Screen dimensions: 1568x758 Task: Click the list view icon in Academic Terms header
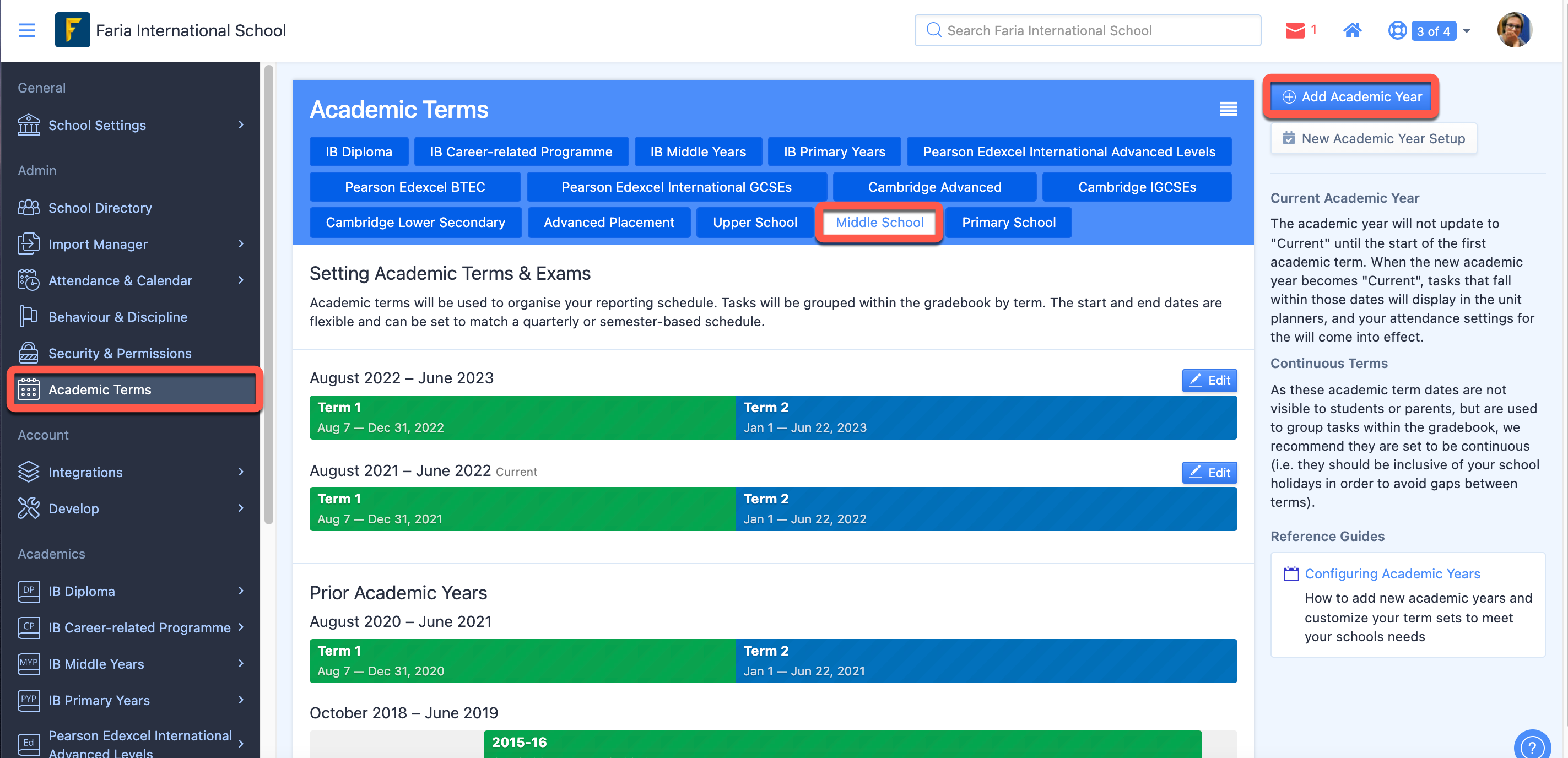pos(1228,109)
